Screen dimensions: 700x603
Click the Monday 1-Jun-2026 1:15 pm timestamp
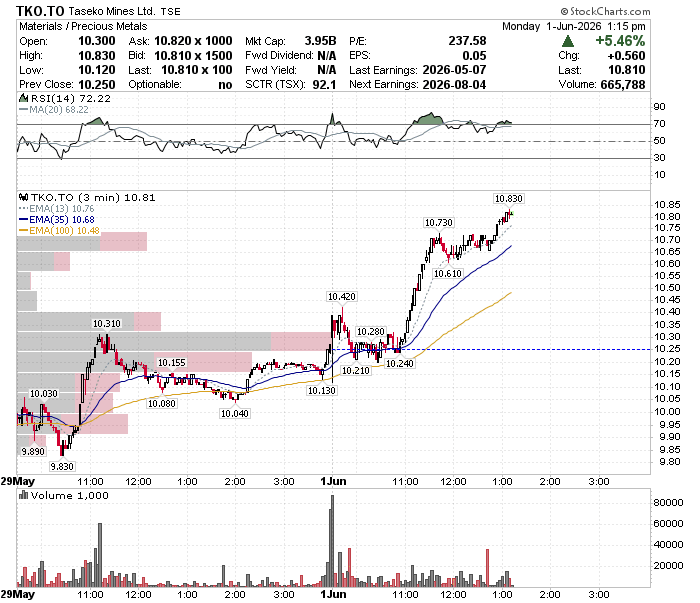(574, 26)
